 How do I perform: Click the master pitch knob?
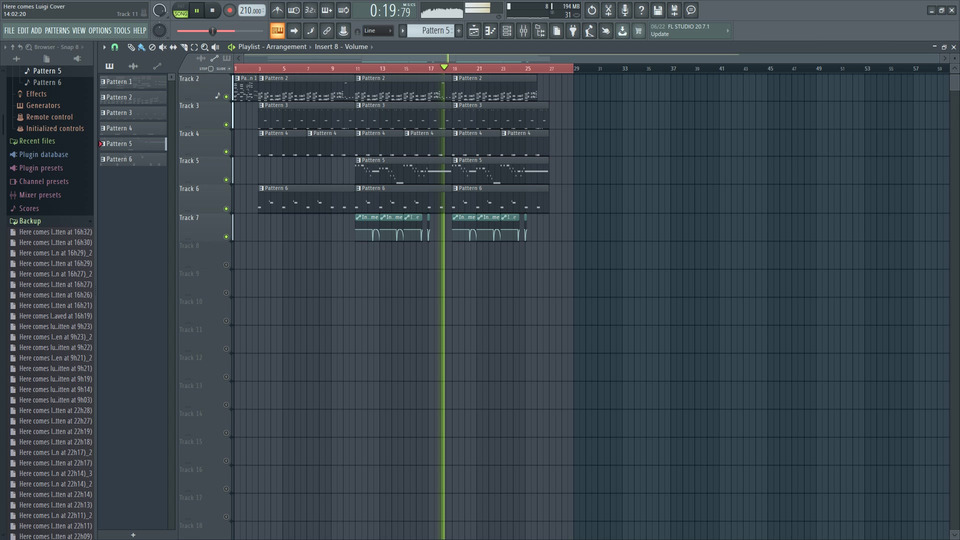[159, 30]
